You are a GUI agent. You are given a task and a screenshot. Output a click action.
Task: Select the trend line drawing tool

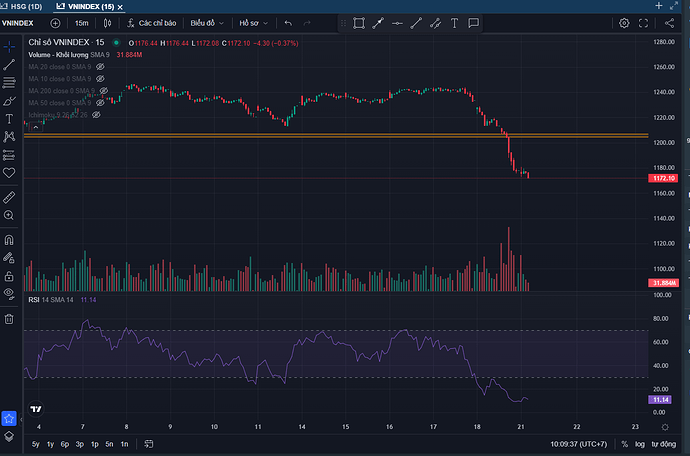[x=9, y=64]
